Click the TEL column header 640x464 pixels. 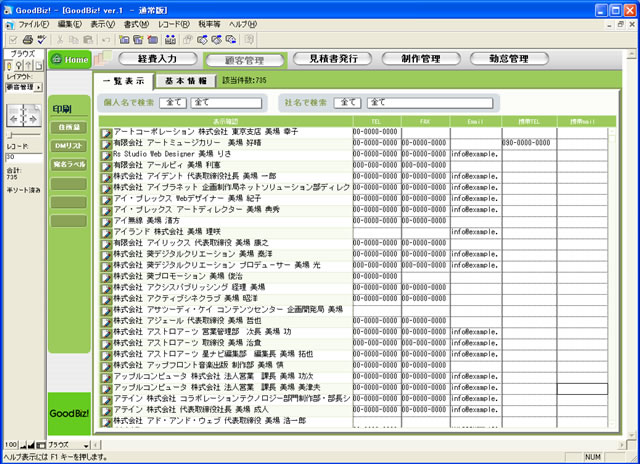[x=376, y=121]
